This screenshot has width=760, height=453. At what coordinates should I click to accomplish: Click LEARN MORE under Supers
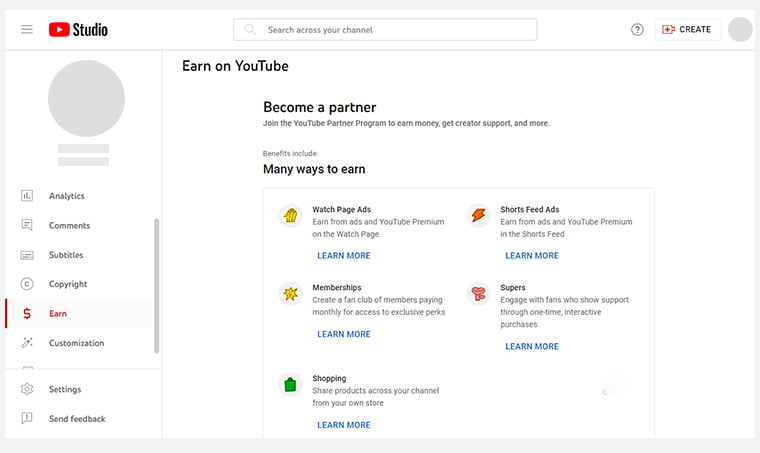[x=532, y=346]
